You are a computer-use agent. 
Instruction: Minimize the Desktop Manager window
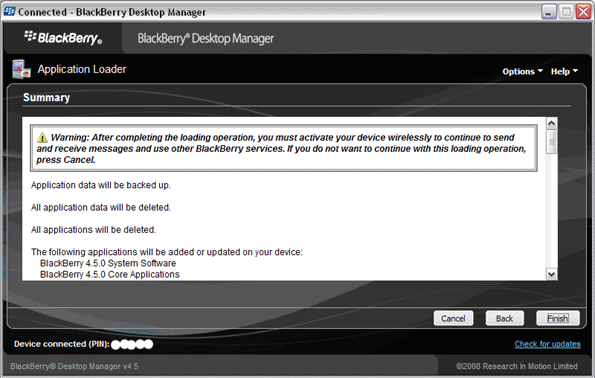[548, 12]
